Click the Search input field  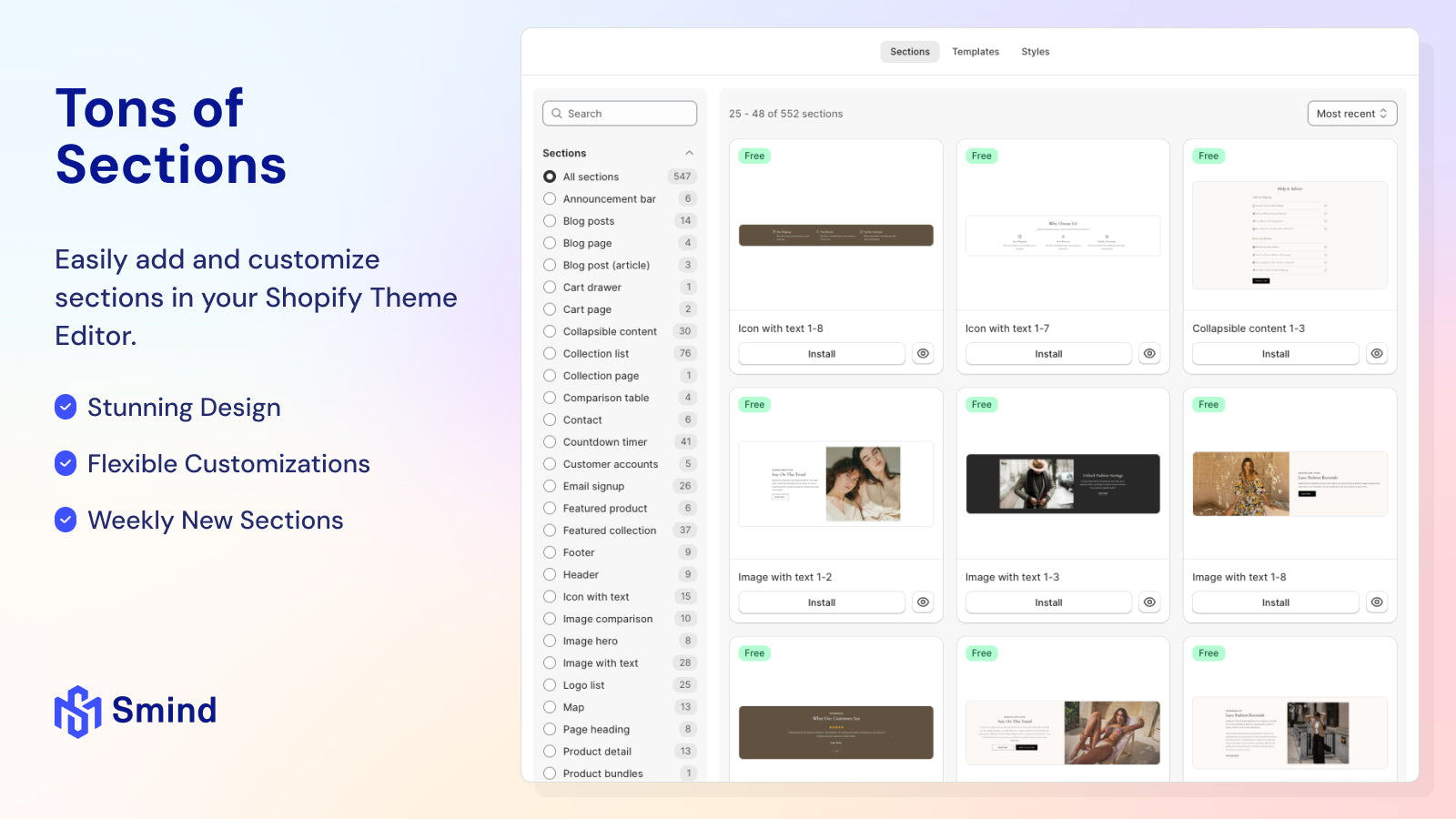pyautogui.click(x=620, y=114)
